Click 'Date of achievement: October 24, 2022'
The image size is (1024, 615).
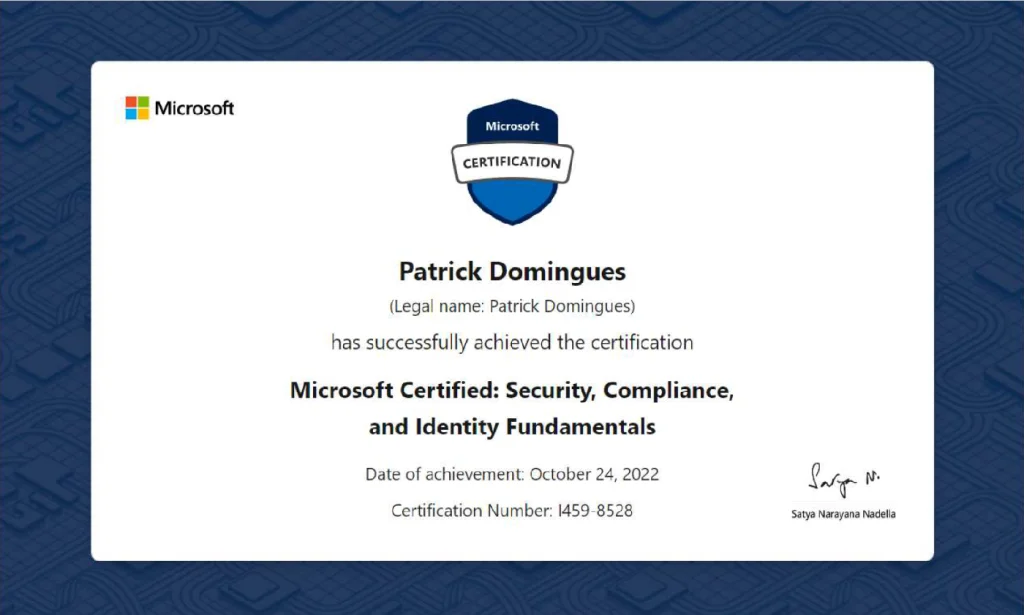click(x=512, y=474)
